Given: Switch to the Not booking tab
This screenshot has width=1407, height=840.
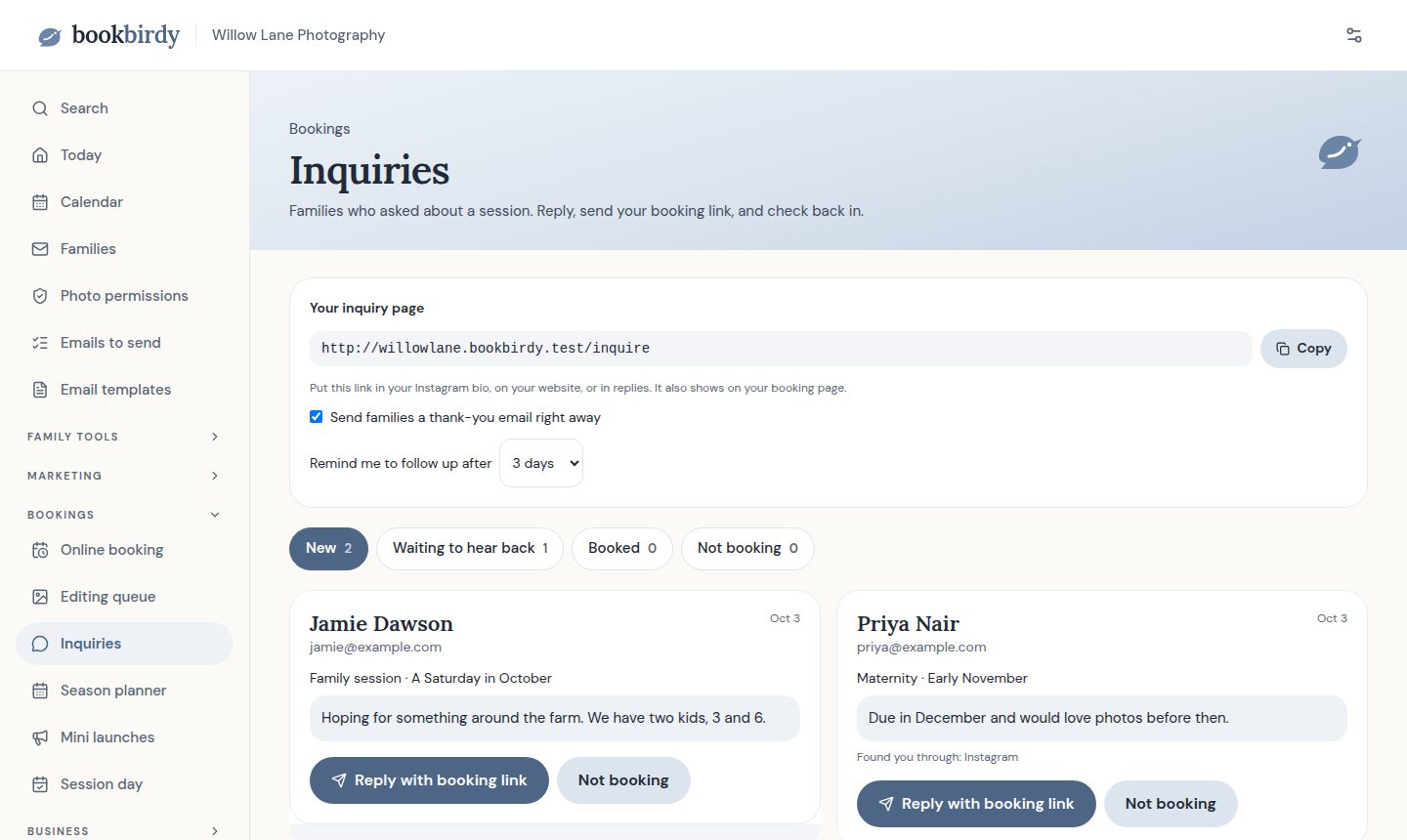Looking at the screenshot, I should [x=747, y=549].
